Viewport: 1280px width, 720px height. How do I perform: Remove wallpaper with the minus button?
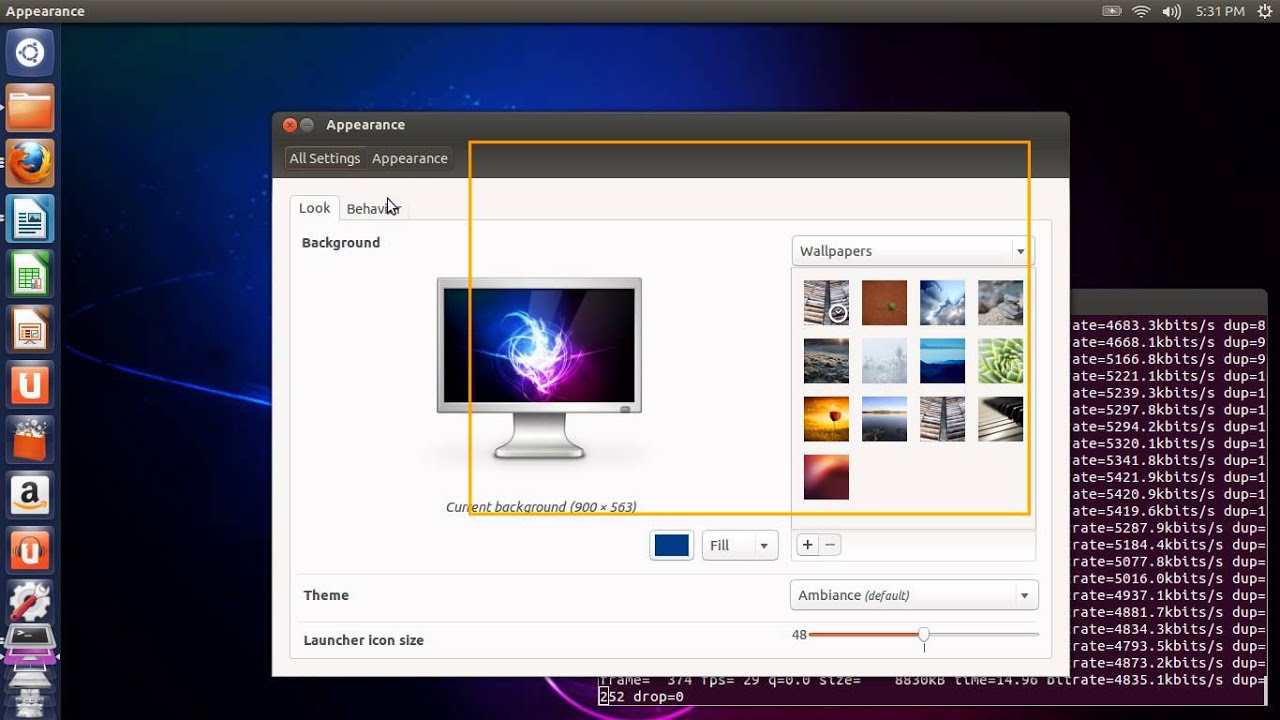(830, 545)
